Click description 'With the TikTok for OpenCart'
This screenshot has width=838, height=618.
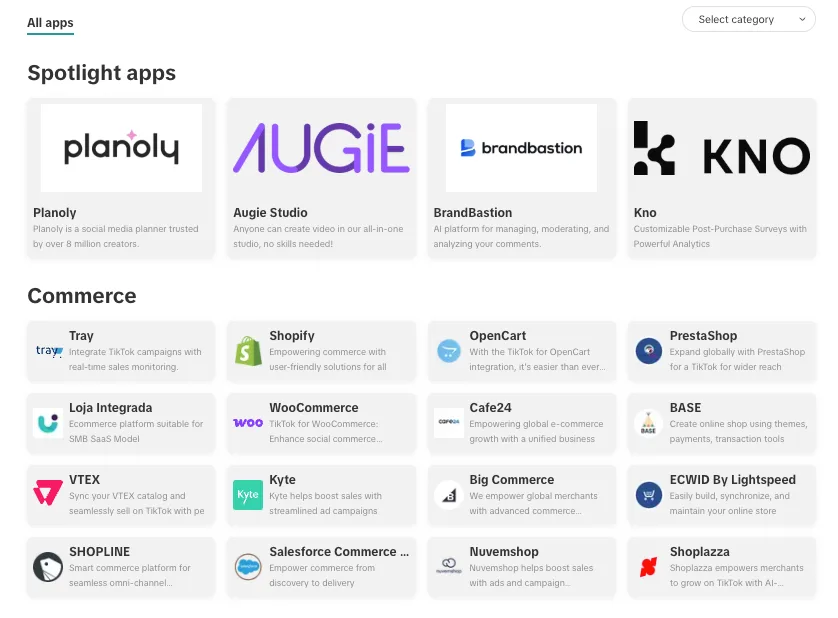(530, 352)
